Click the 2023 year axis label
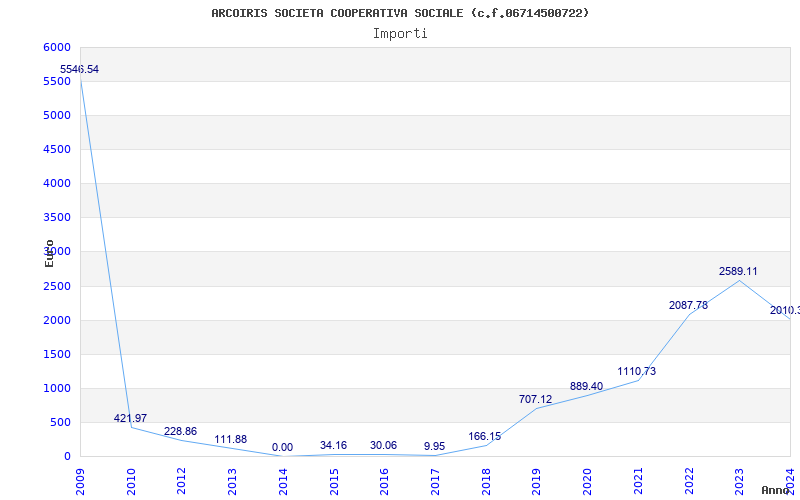 (739, 482)
